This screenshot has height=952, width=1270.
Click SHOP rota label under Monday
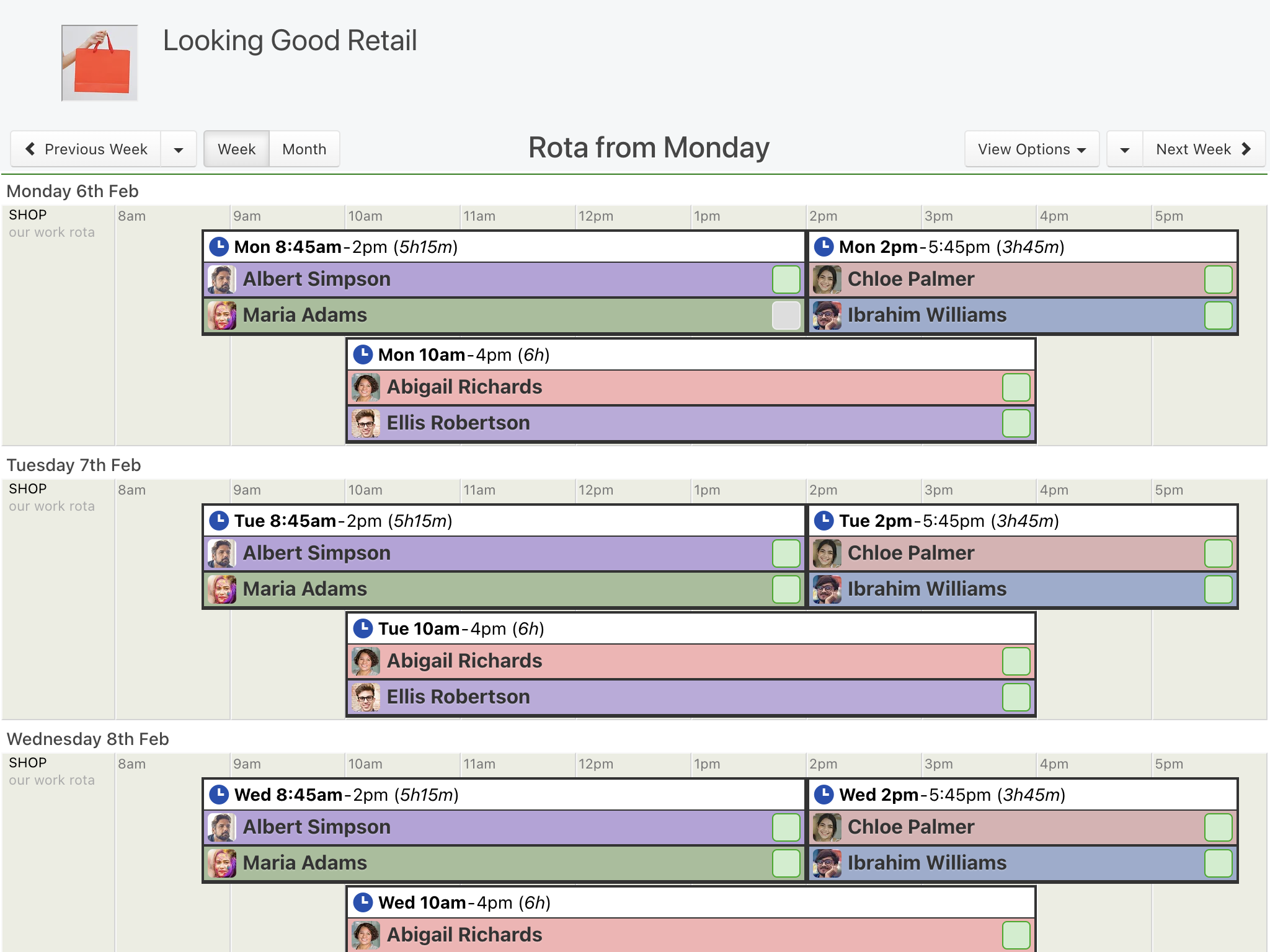[28, 215]
